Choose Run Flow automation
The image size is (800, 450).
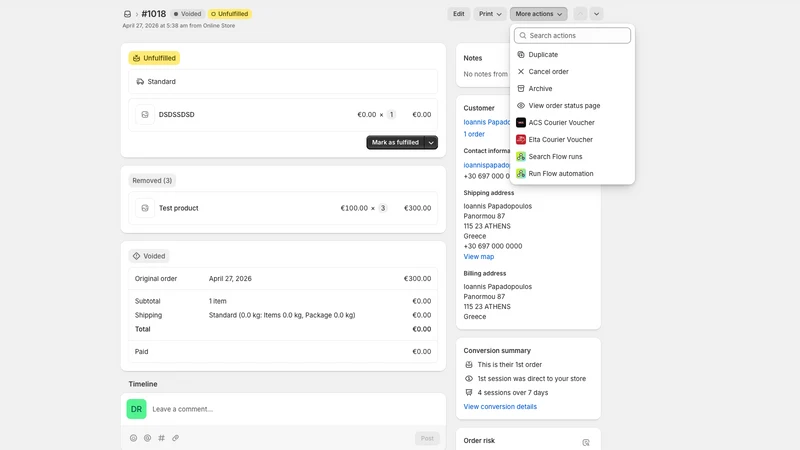tap(572, 173)
